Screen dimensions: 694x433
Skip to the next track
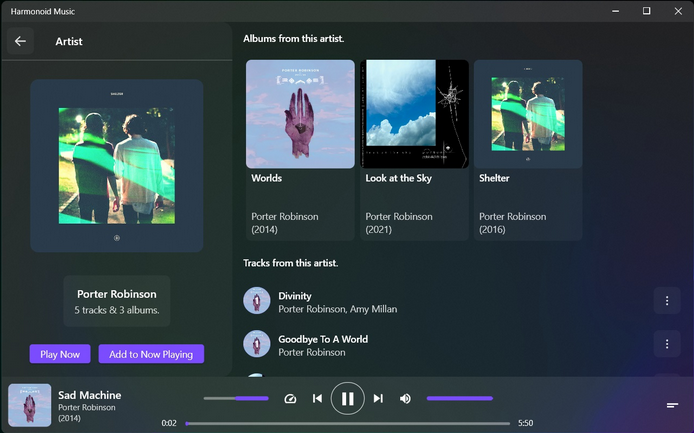point(378,398)
